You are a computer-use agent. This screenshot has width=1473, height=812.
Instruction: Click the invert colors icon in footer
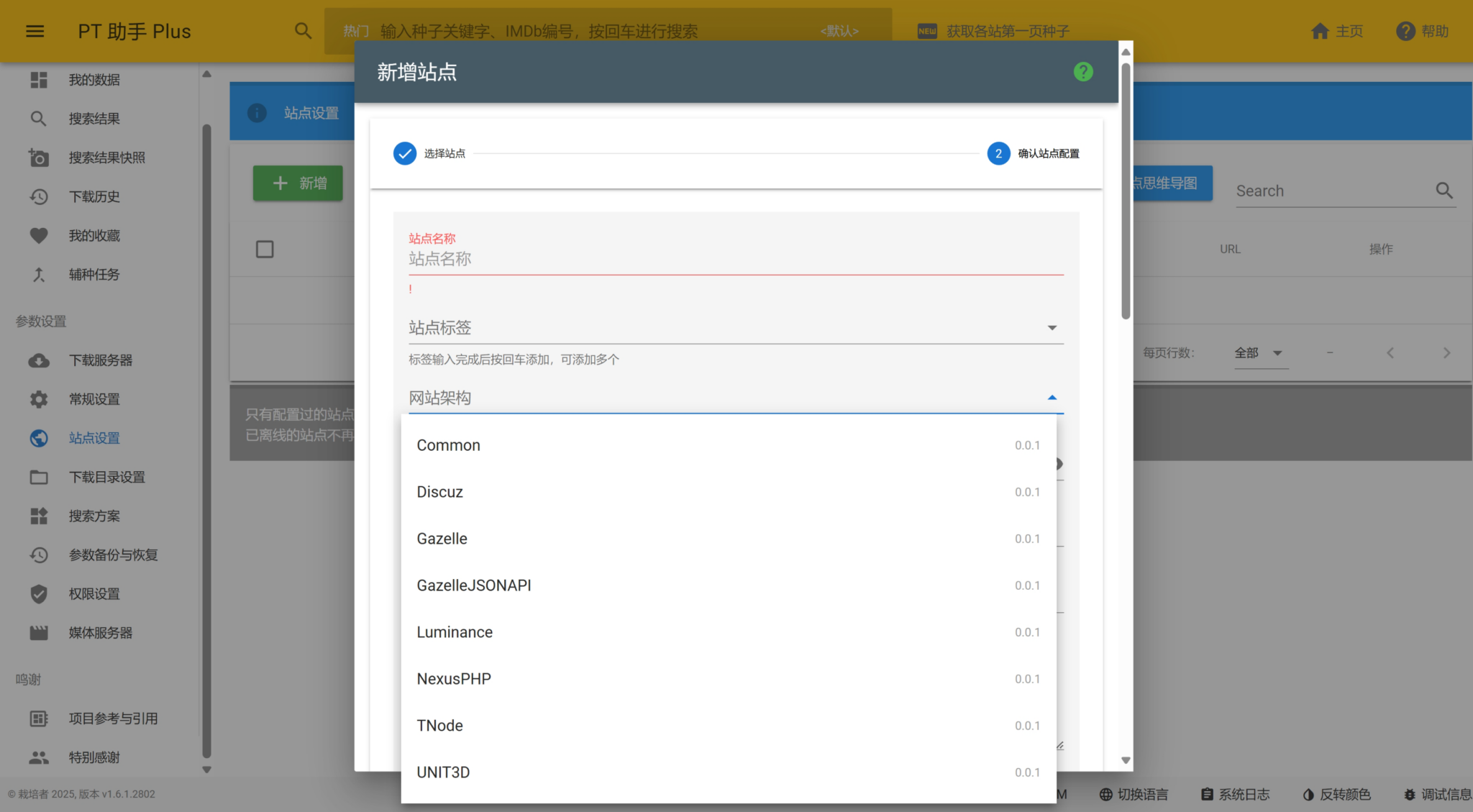(1308, 794)
